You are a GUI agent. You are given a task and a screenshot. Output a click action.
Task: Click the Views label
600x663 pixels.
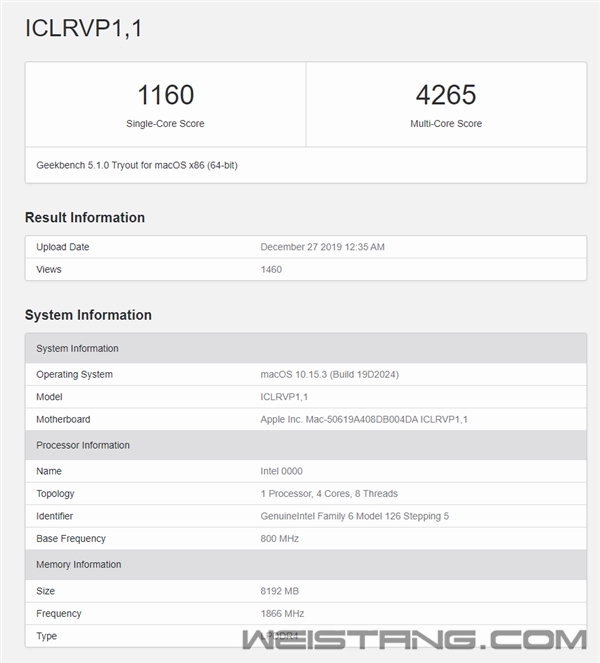[49, 269]
